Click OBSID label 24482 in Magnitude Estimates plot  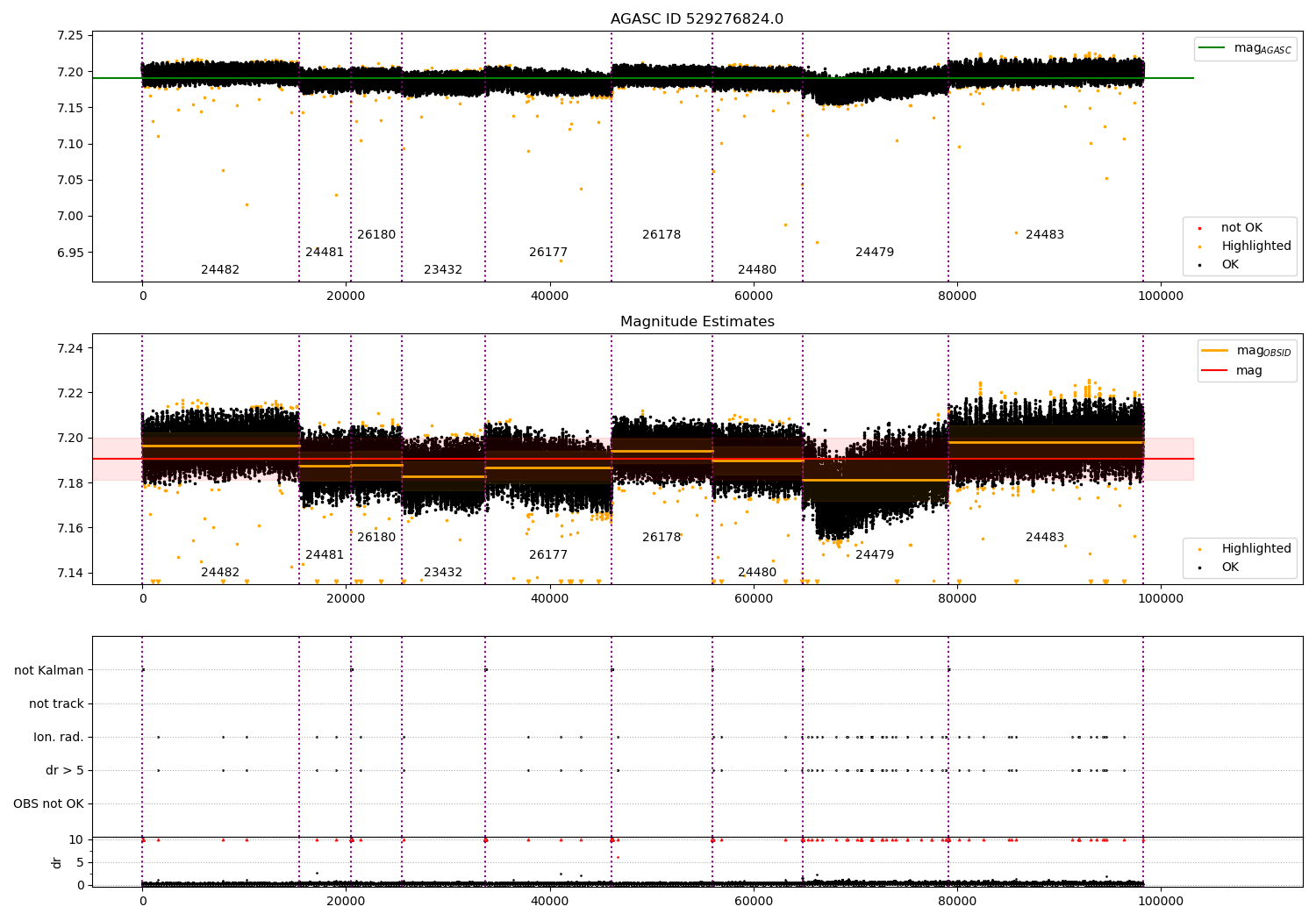(x=220, y=573)
